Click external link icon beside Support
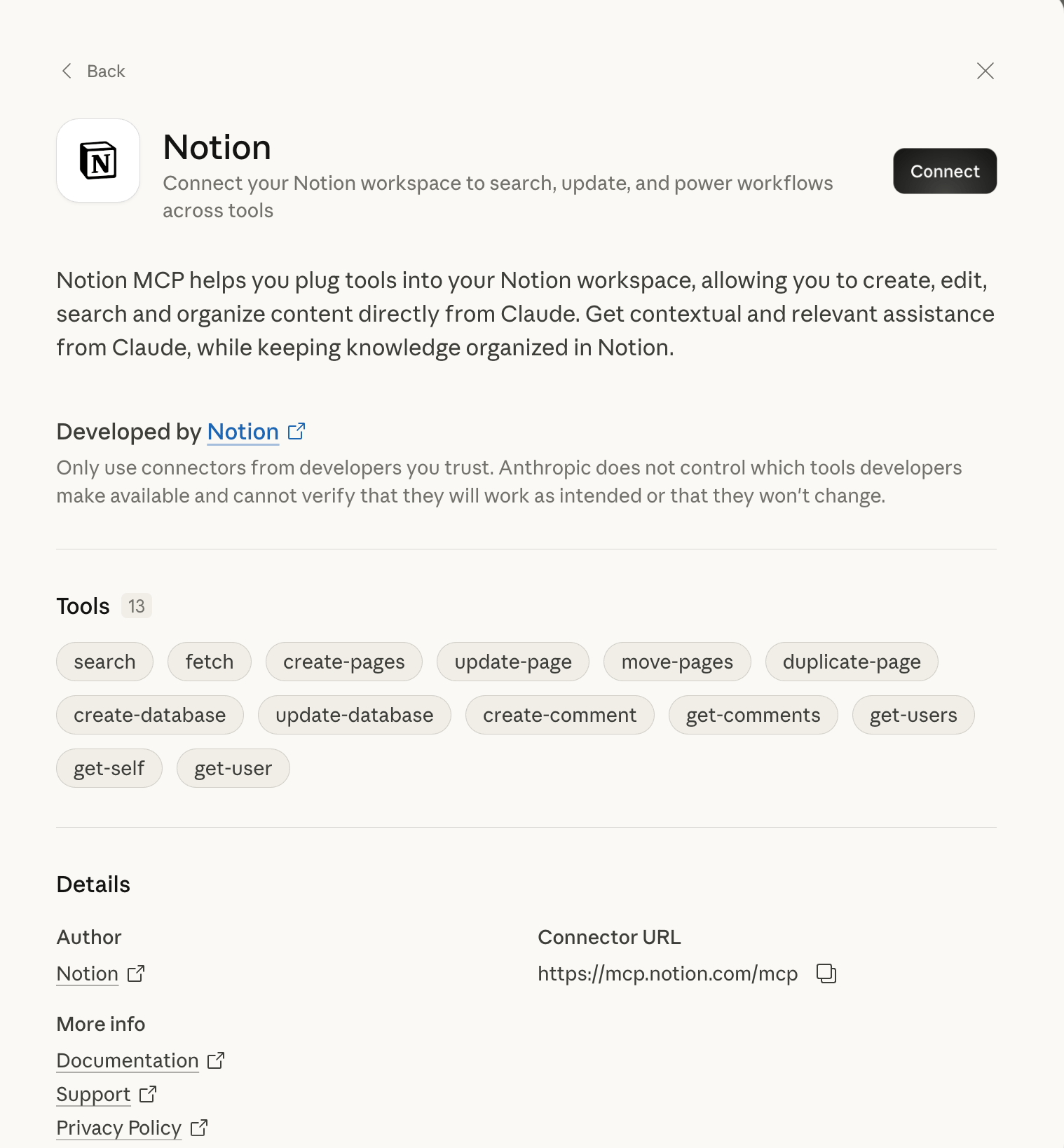This screenshot has height=1148, width=1064. tap(148, 1094)
